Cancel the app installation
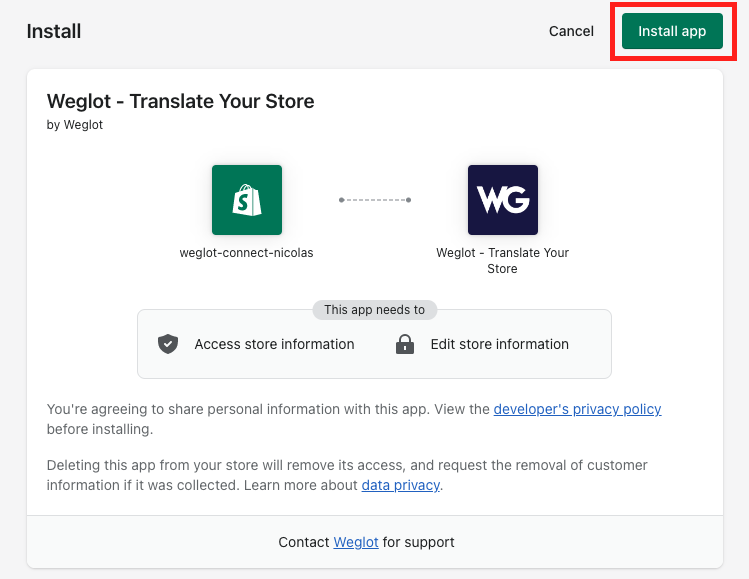 (x=571, y=31)
